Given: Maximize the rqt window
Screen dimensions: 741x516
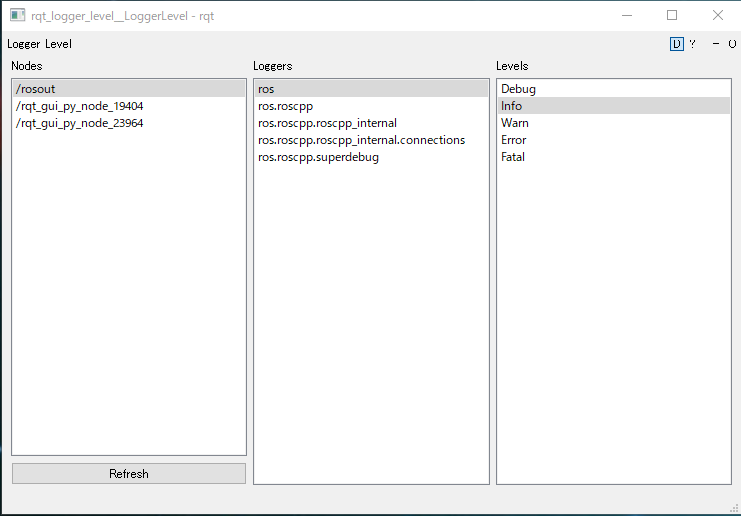Looking at the screenshot, I should (x=672, y=15).
